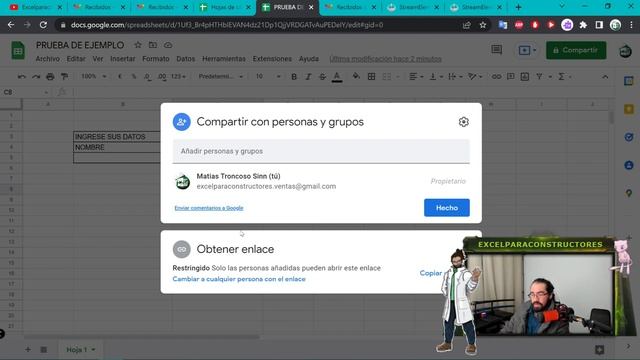The height and width of the screenshot is (360, 640).
Task: Click the browser back arrow
Action: pyautogui.click(x=11, y=25)
